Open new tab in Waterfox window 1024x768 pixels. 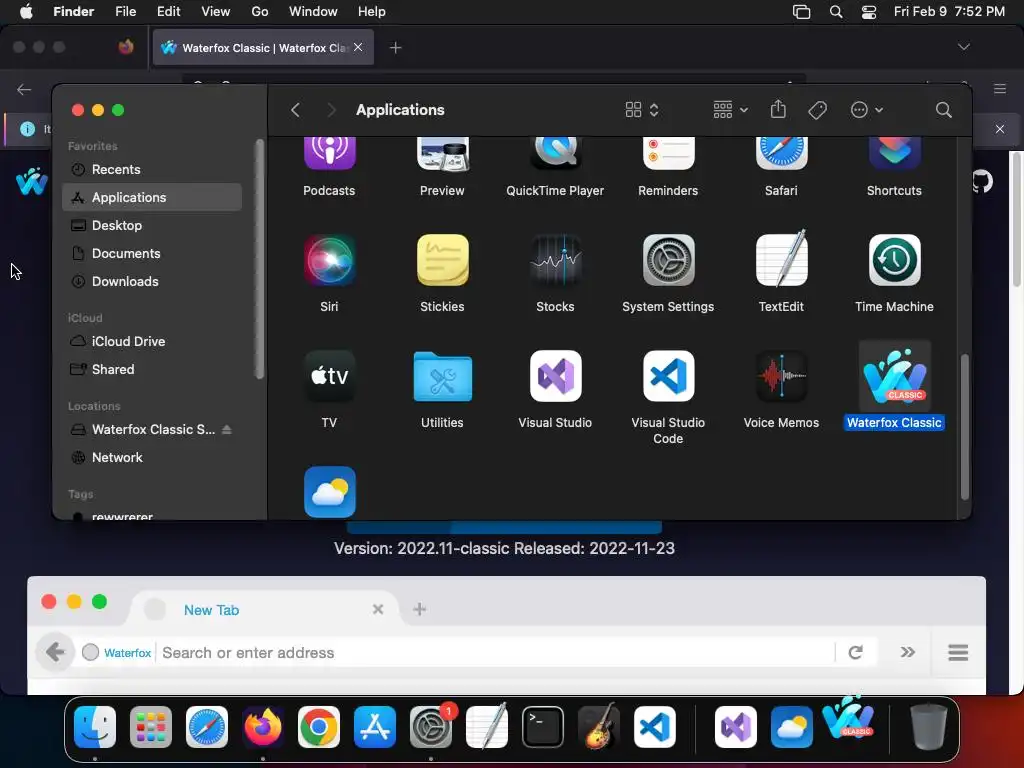419,609
